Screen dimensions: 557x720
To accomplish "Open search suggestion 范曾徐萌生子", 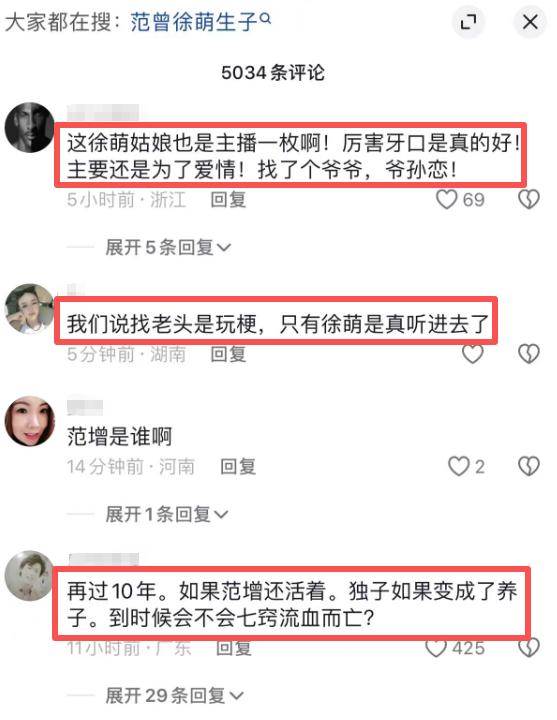I will coord(193,22).
